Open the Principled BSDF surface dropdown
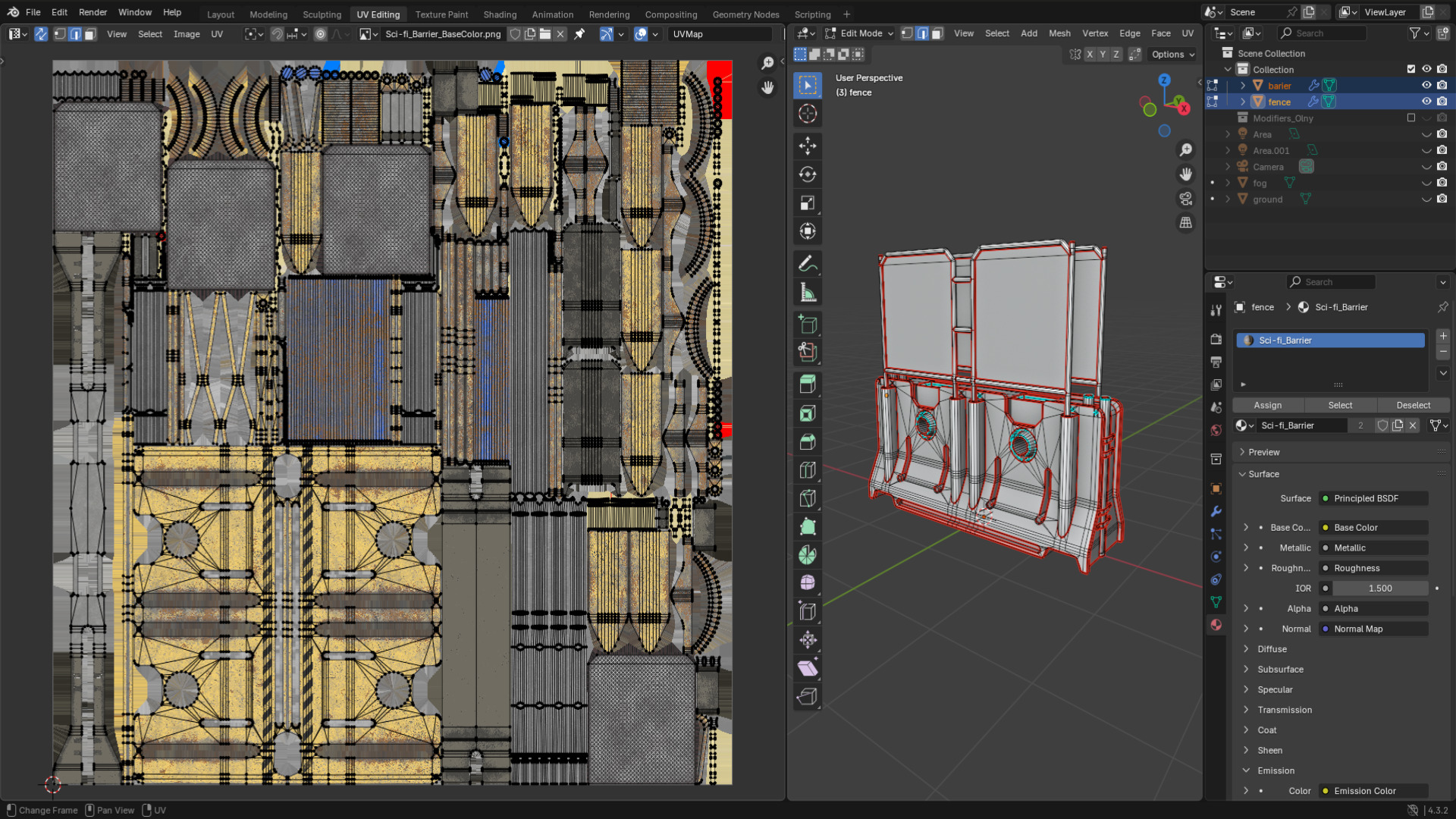This screenshot has height=819, width=1456. coord(1373,498)
